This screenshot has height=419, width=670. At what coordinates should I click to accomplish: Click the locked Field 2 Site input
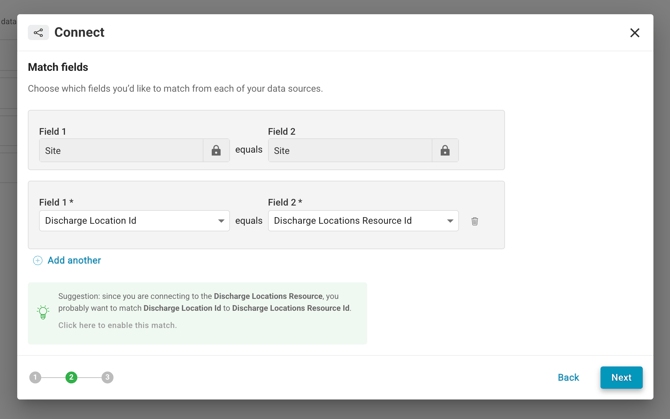[x=350, y=151]
